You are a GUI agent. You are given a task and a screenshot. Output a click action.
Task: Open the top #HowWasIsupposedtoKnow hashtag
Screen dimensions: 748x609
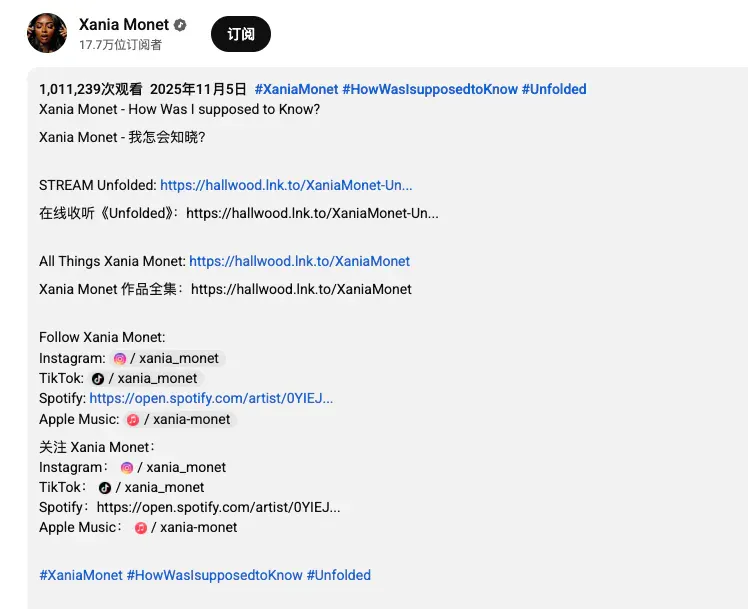tap(430, 89)
